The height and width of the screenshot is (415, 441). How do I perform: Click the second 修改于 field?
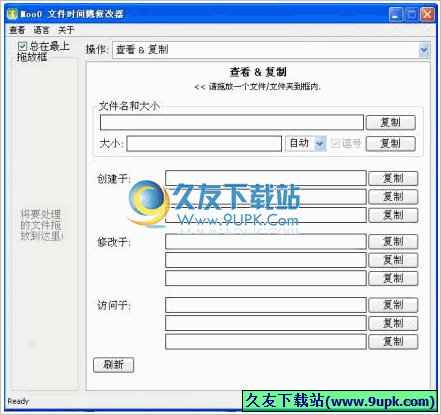point(266,260)
